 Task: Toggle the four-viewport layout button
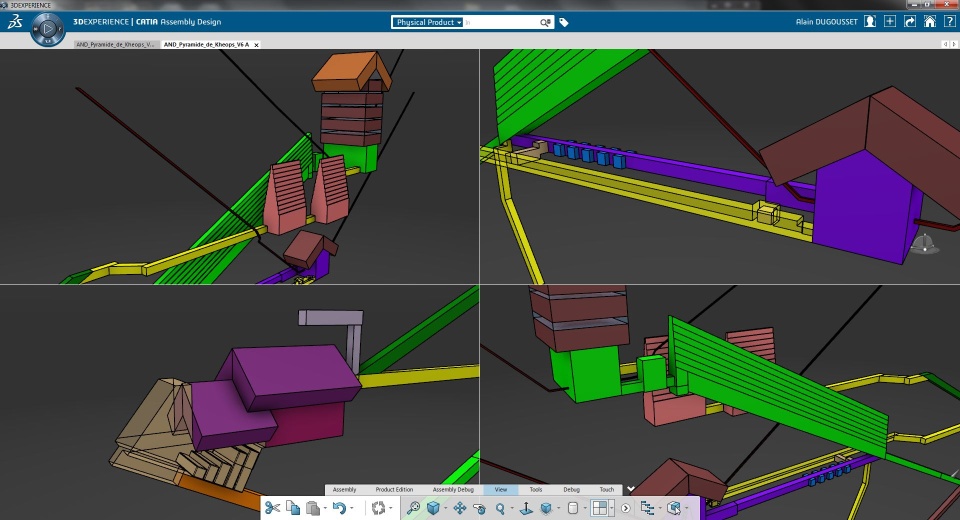click(x=600, y=508)
